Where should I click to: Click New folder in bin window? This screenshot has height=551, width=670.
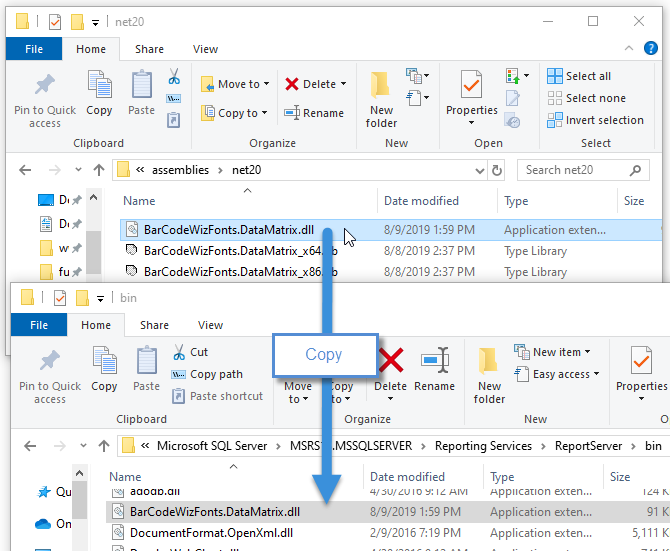coord(489,376)
